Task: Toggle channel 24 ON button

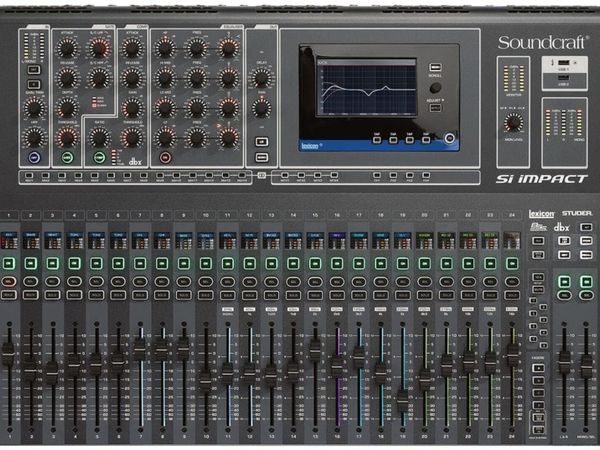Action: click(x=512, y=263)
